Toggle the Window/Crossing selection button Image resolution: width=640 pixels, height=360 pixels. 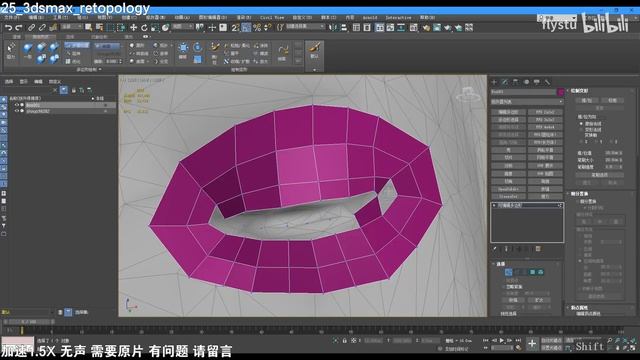(x=121, y=27)
